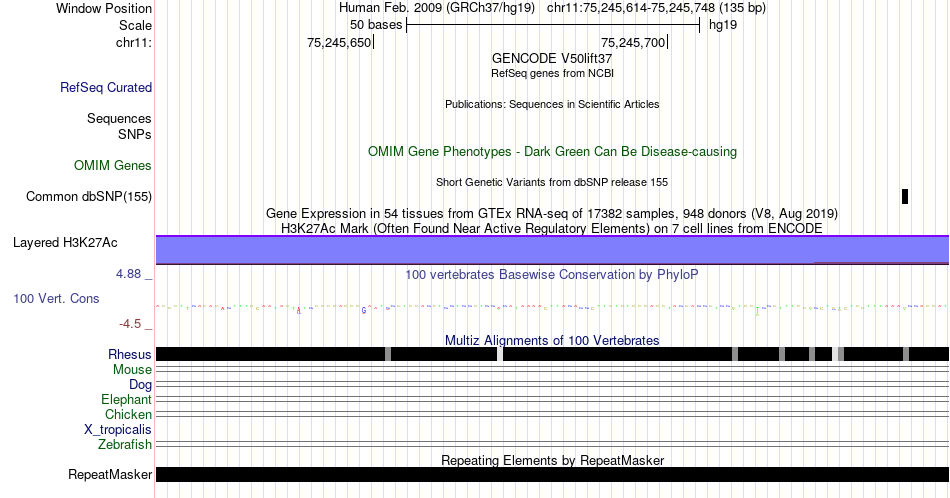Screen dimensions: 950x498
Task: Click the H3K27Ac Mark ENCODE title
Action: pos(552,228)
